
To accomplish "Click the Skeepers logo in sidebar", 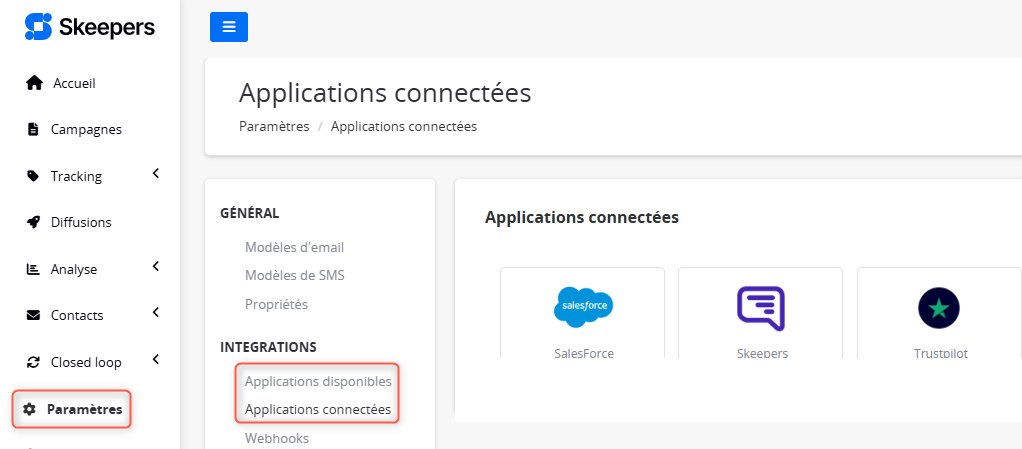I will tap(90, 27).
